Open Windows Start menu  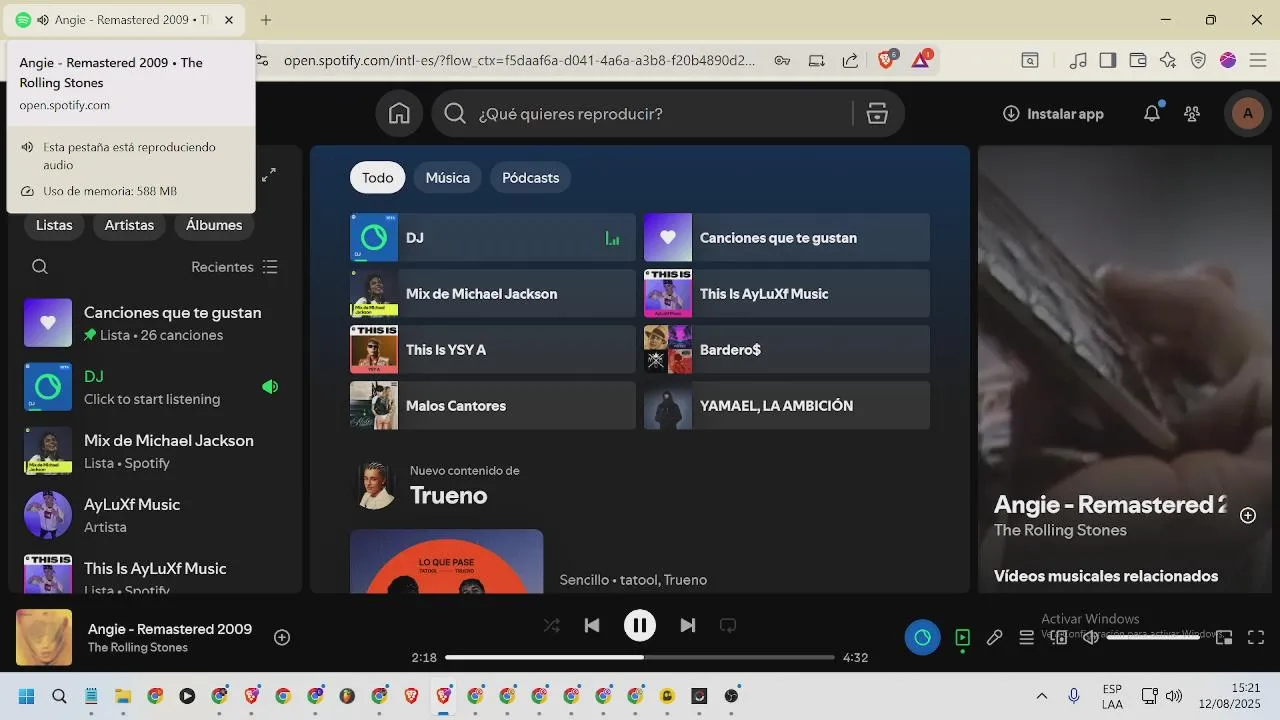pyautogui.click(x=27, y=696)
